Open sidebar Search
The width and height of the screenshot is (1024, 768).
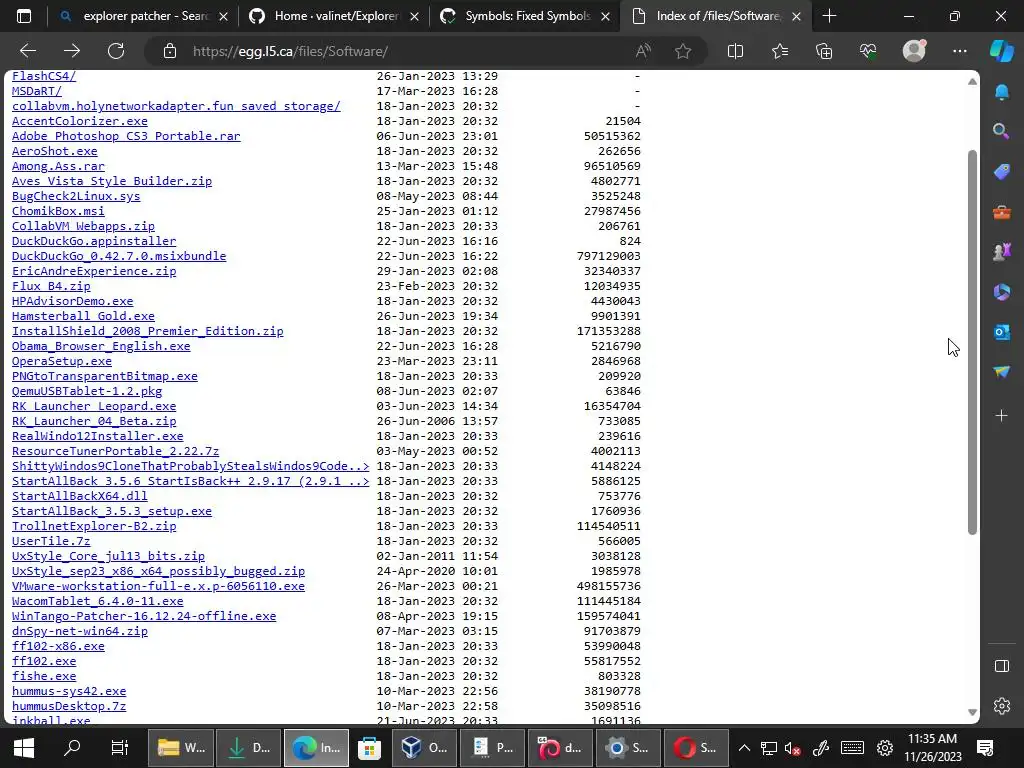[x=1002, y=131]
